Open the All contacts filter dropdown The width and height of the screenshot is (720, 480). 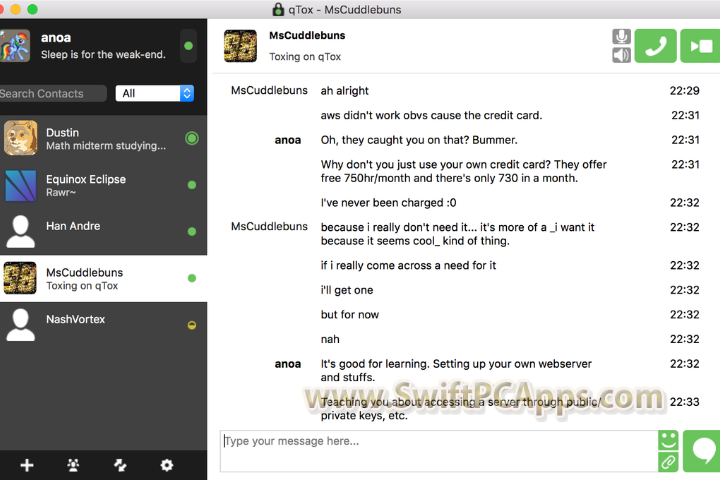tap(155, 93)
